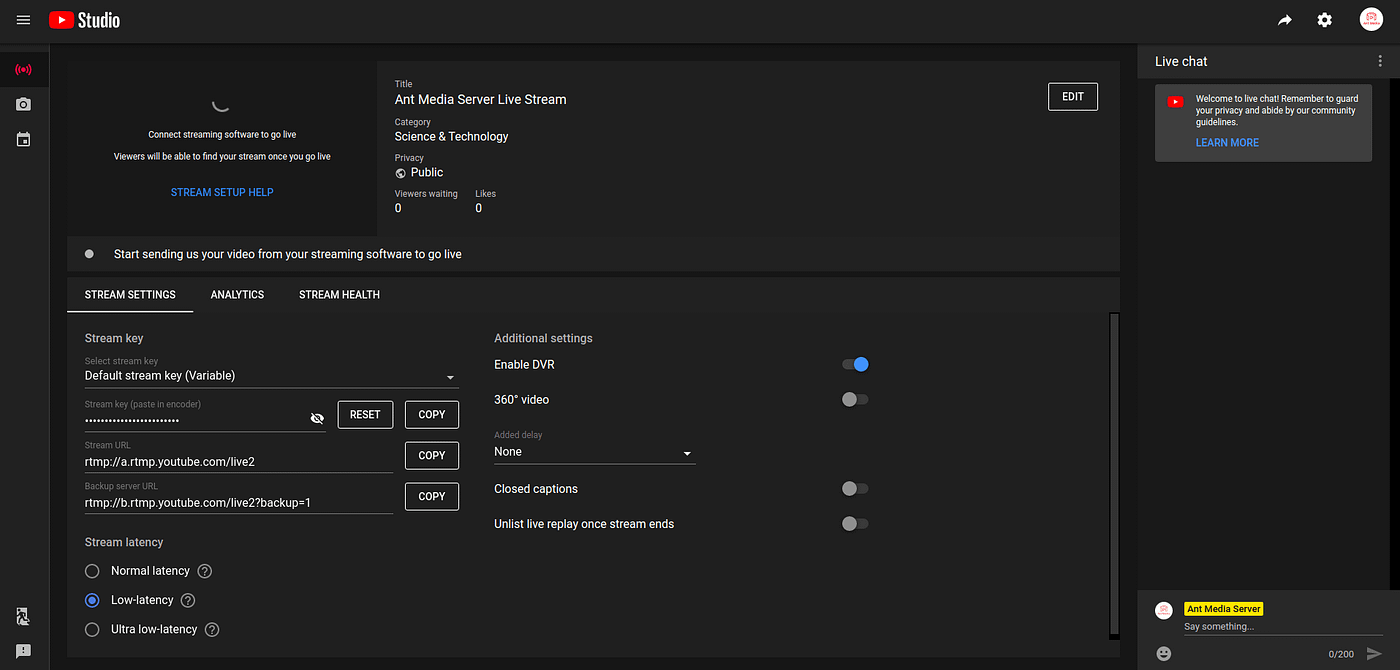
Task: Select the Normal latency radio button
Action: 92,571
